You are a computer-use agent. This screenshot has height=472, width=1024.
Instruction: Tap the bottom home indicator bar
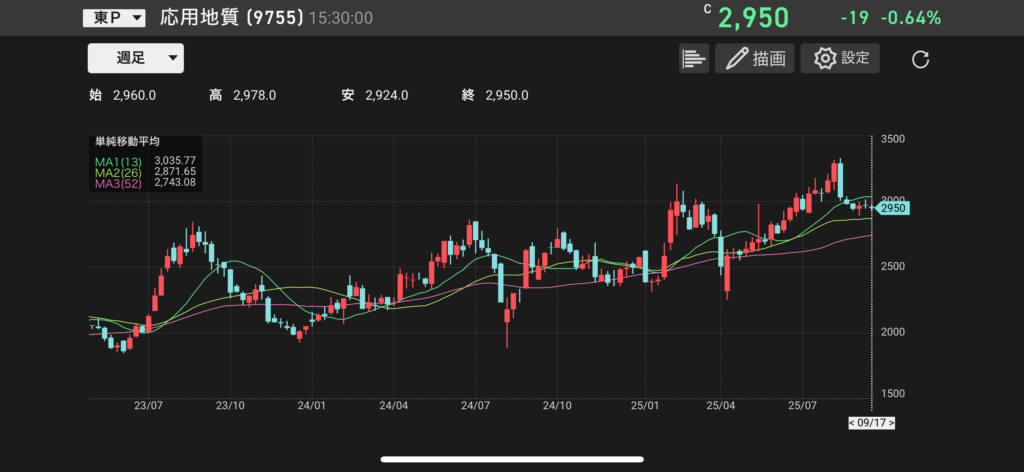pyautogui.click(x=511, y=460)
